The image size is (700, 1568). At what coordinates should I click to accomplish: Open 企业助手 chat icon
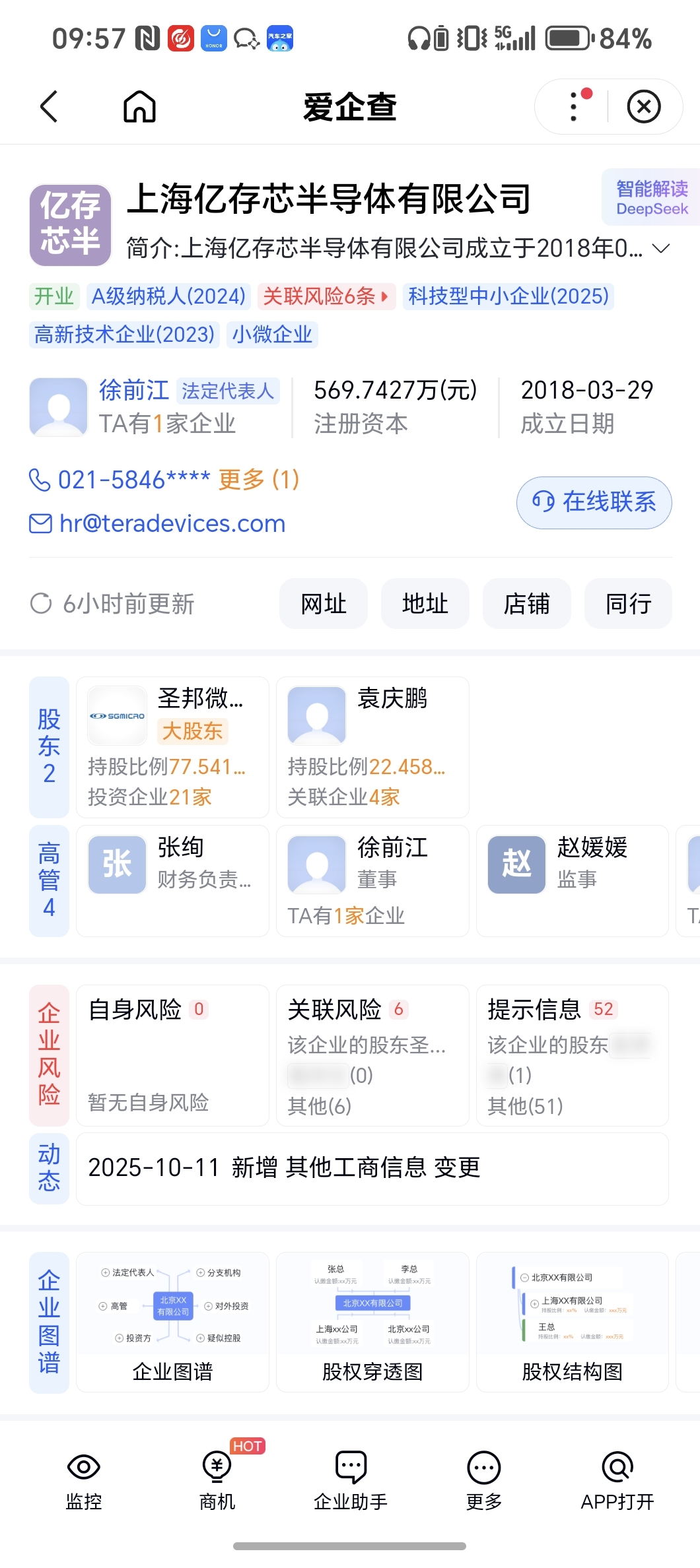[351, 1467]
